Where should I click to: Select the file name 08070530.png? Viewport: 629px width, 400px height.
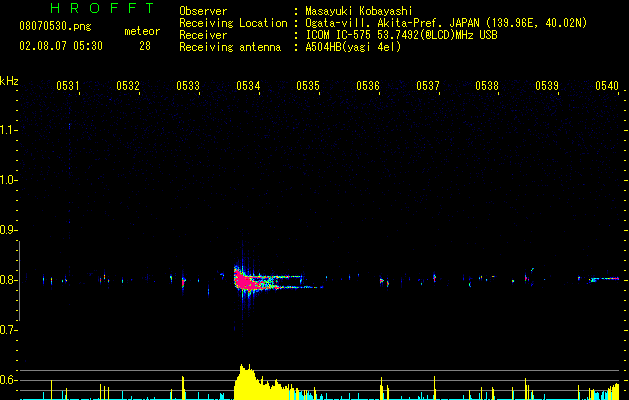pyautogui.click(x=55, y=27)
